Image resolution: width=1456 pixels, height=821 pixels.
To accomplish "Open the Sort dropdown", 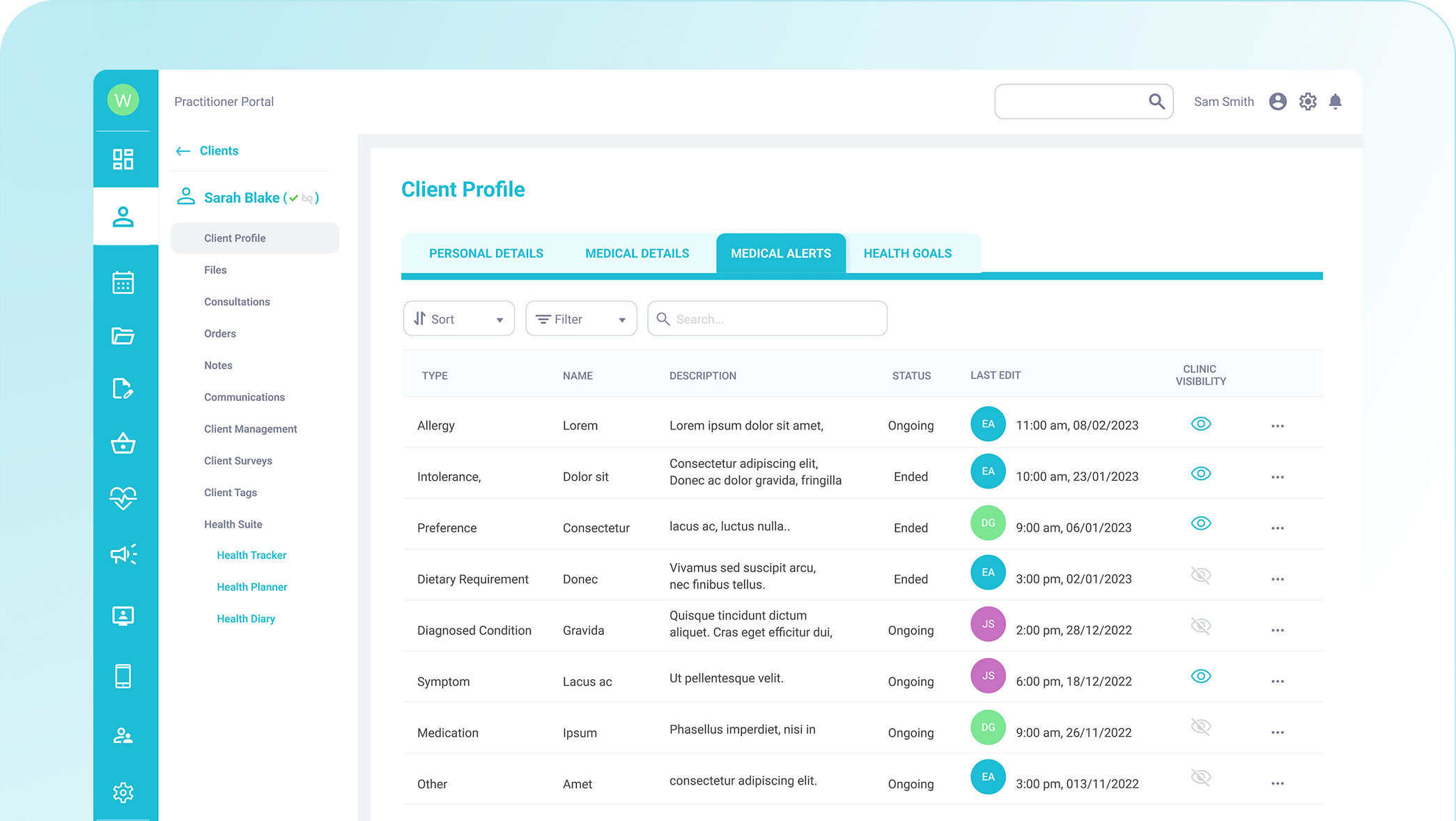I will pyautogui.click(x=458, y=319).
